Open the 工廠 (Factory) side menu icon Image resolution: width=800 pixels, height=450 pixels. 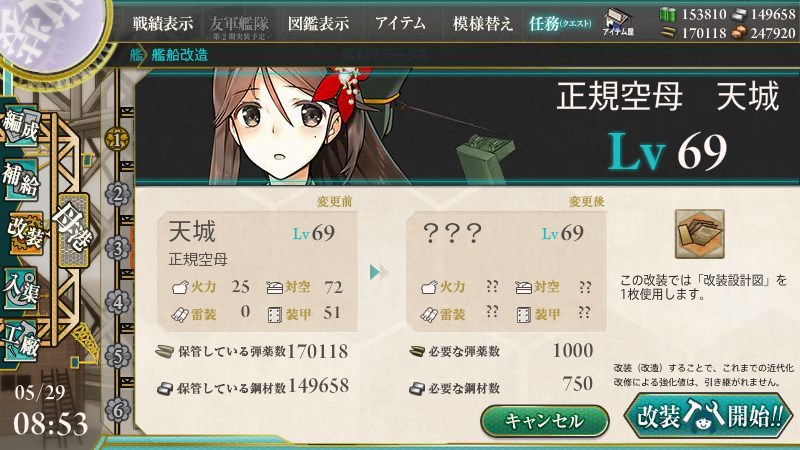pos(20,340)
